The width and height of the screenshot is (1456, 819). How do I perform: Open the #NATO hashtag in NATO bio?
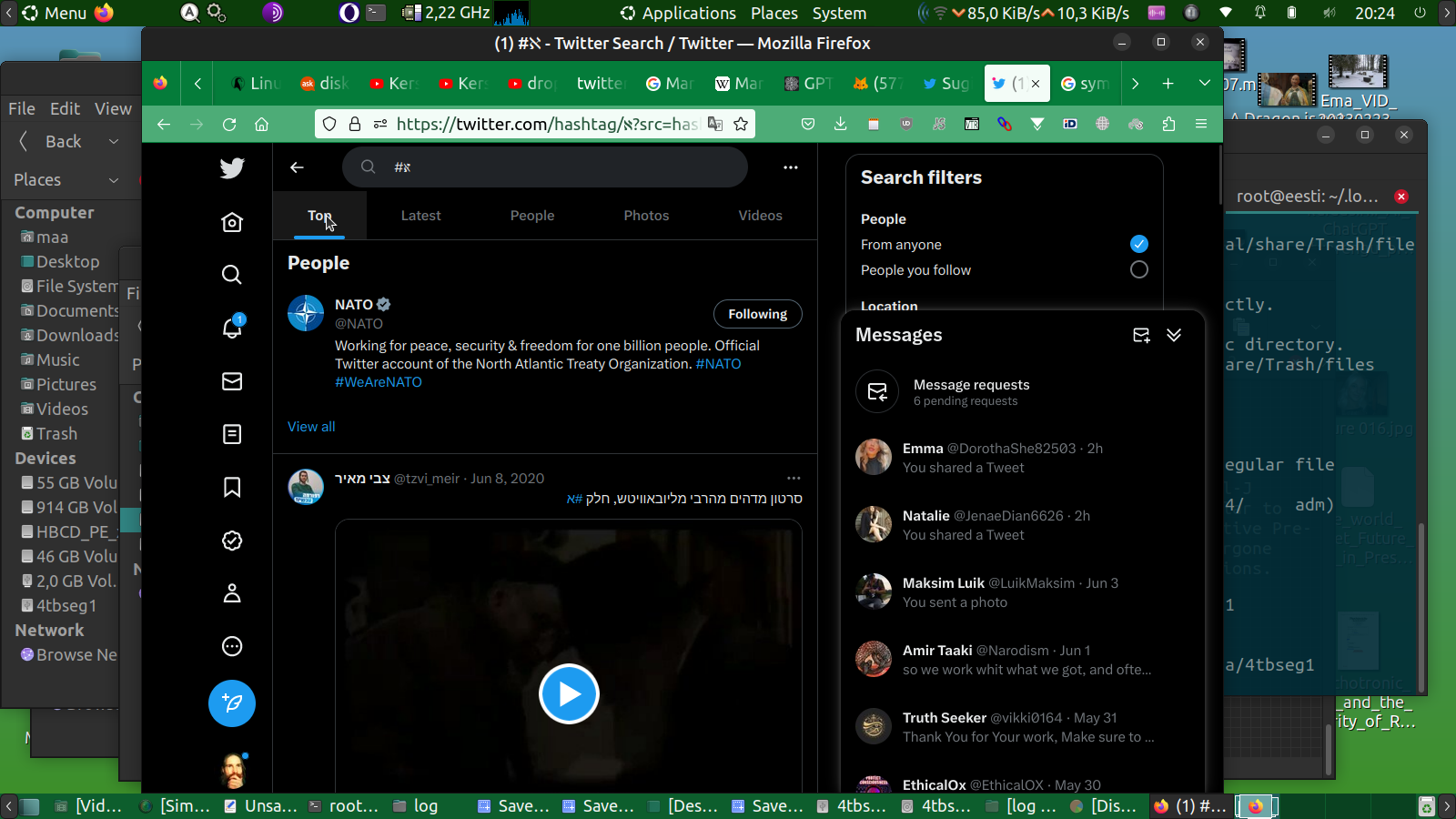tap(718, 364)
